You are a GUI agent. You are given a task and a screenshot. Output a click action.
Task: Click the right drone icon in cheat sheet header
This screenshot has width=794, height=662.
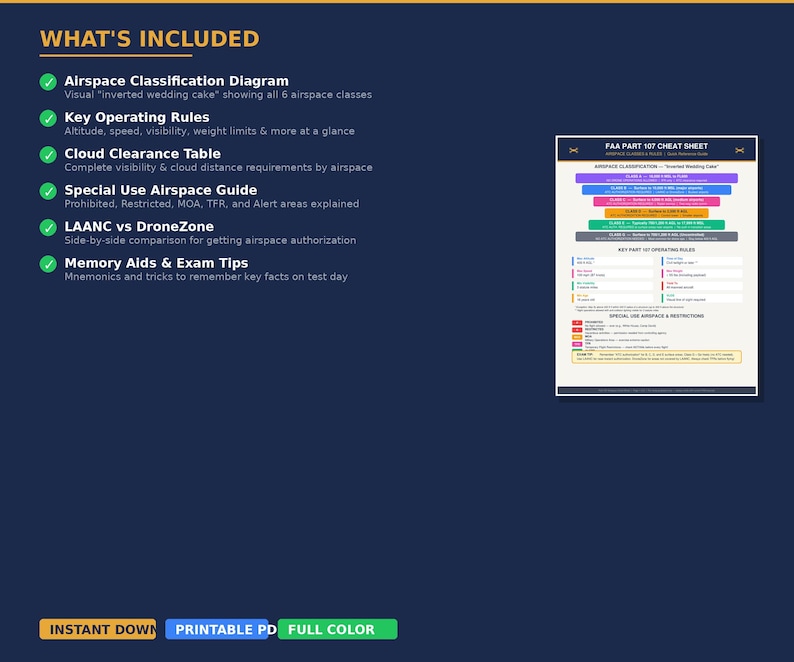pos(740,150)
